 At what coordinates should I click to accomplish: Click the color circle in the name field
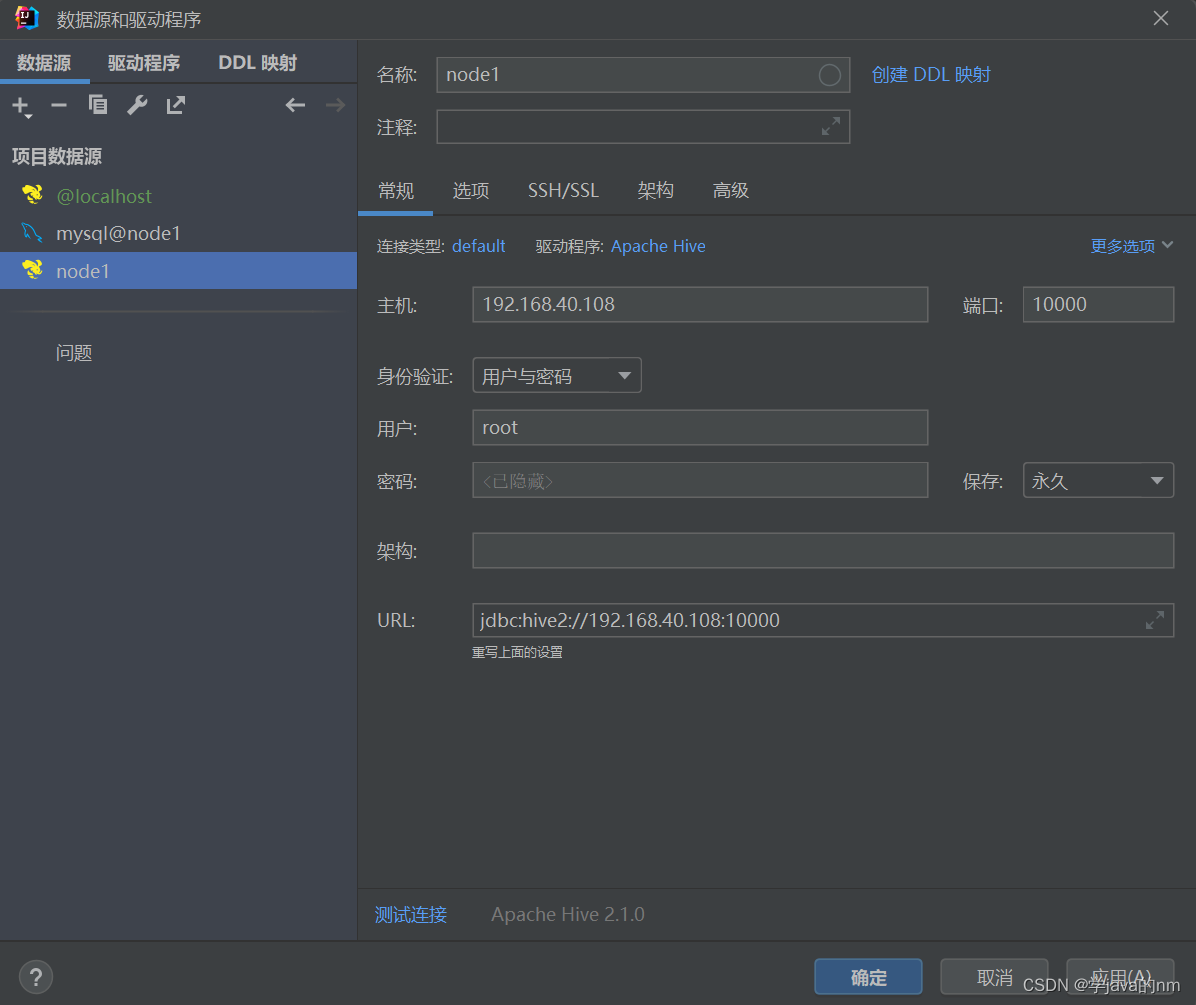click(829, 75)
